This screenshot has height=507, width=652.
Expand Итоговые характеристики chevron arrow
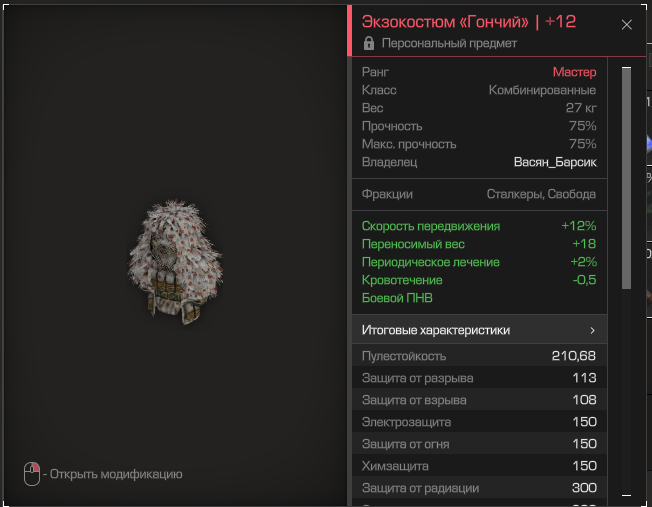pyautogui.click(x=592, y=330)
